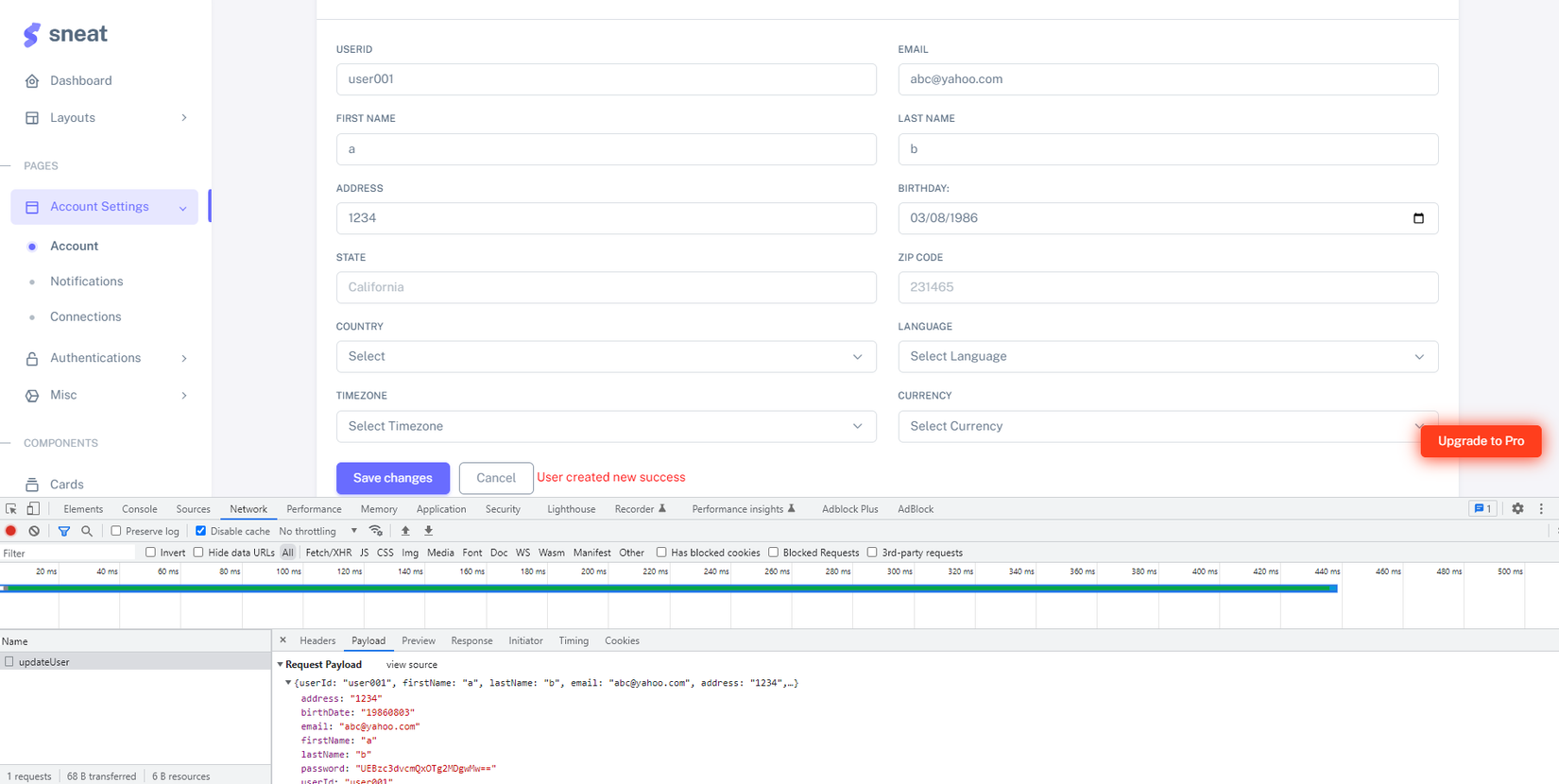Open the birthday calendar picker icon
1559x784 pixels.
(1418, 218)
